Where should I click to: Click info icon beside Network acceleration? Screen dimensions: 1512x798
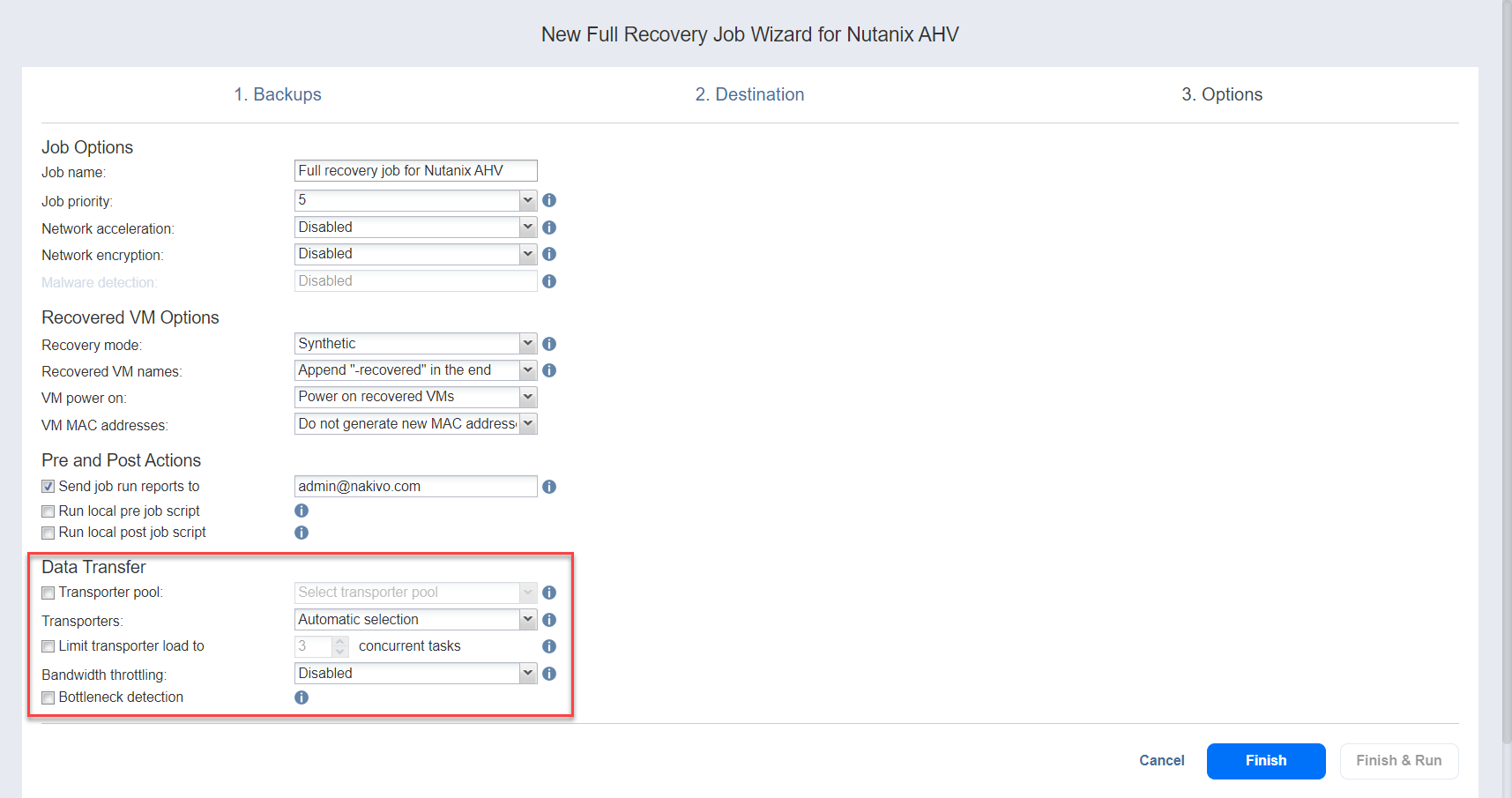pos(549,227)
